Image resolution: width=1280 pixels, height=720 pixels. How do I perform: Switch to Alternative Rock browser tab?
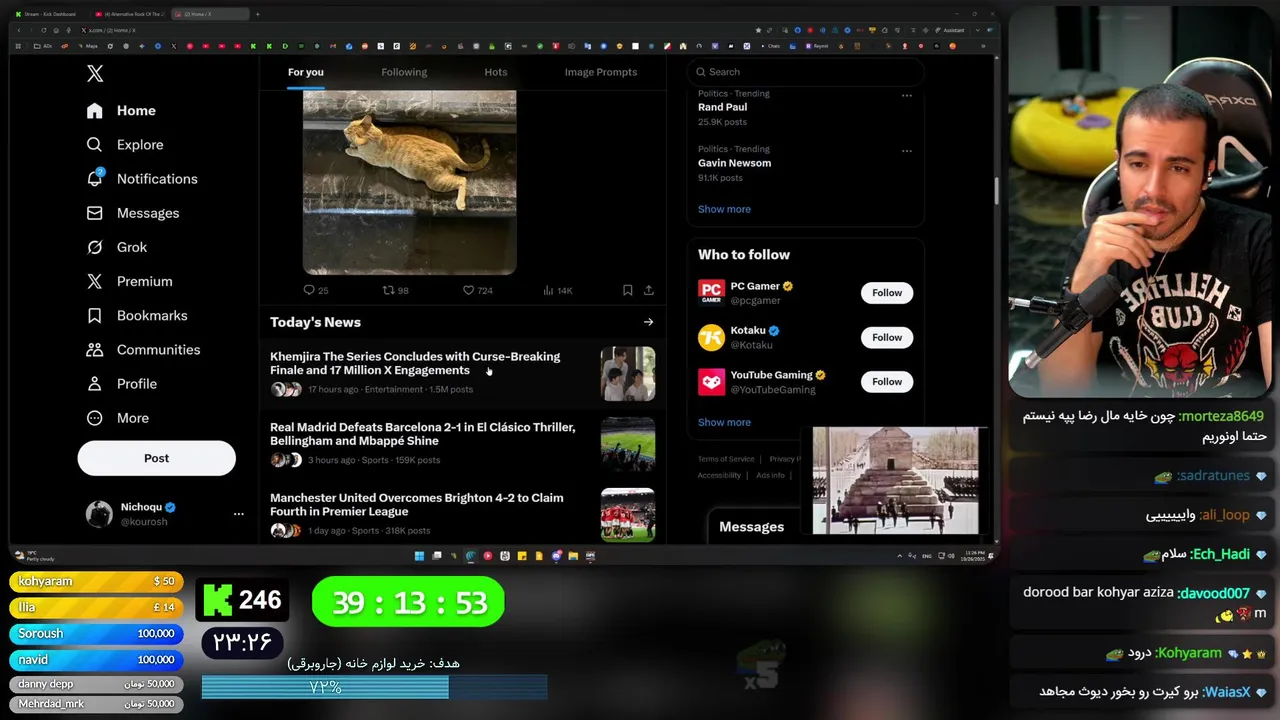130,14
